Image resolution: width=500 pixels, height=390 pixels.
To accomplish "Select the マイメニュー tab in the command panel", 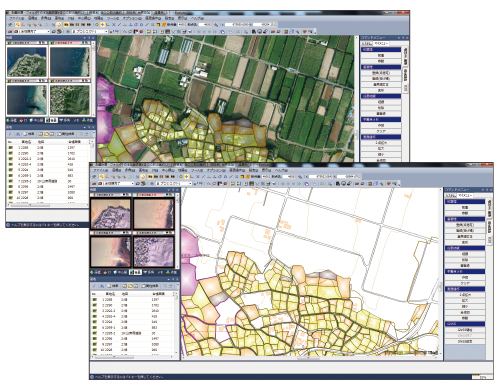I will [465, 196].
